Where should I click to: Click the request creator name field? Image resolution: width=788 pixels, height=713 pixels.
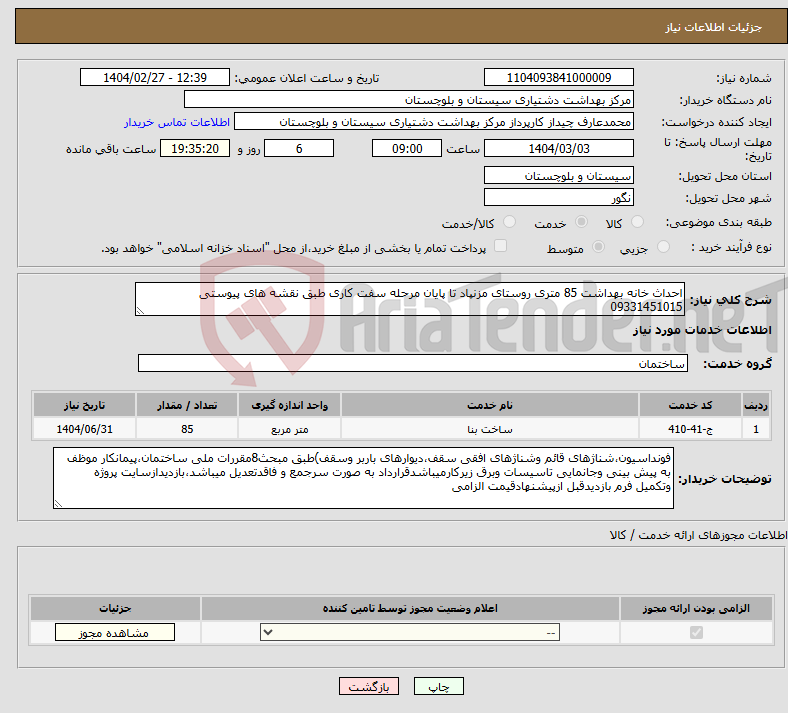(434, 122)
